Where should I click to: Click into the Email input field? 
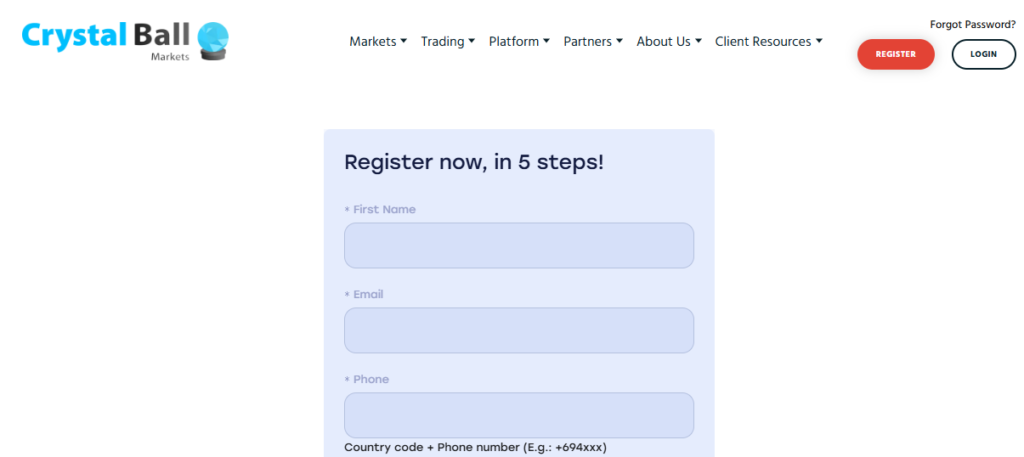click(518, 330)
